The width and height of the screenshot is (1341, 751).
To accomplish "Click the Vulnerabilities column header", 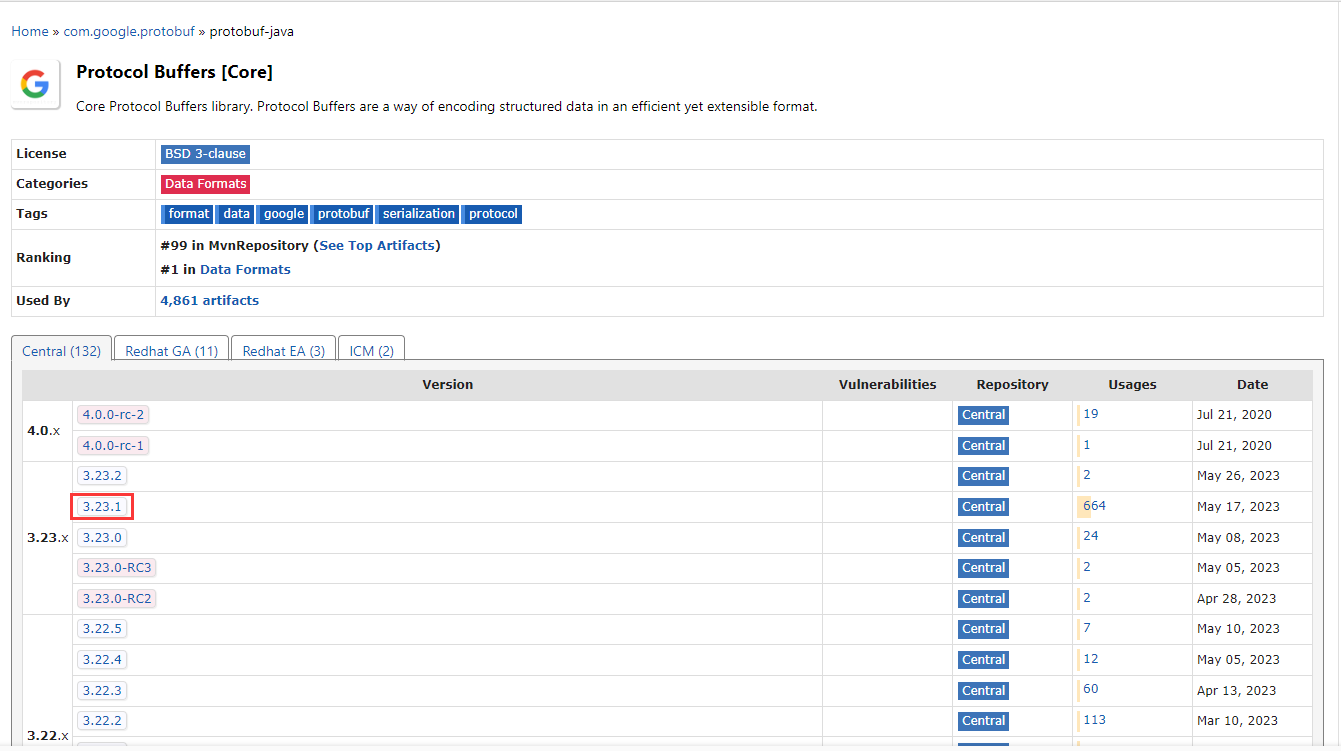I will [x=888, y=385].
